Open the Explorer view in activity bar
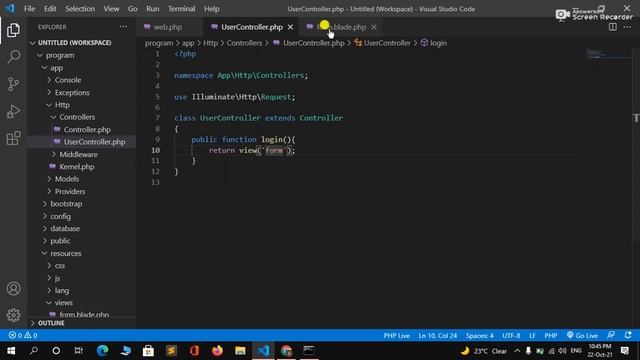The height and width of the screenshot is (360, 640). [13, 30]
